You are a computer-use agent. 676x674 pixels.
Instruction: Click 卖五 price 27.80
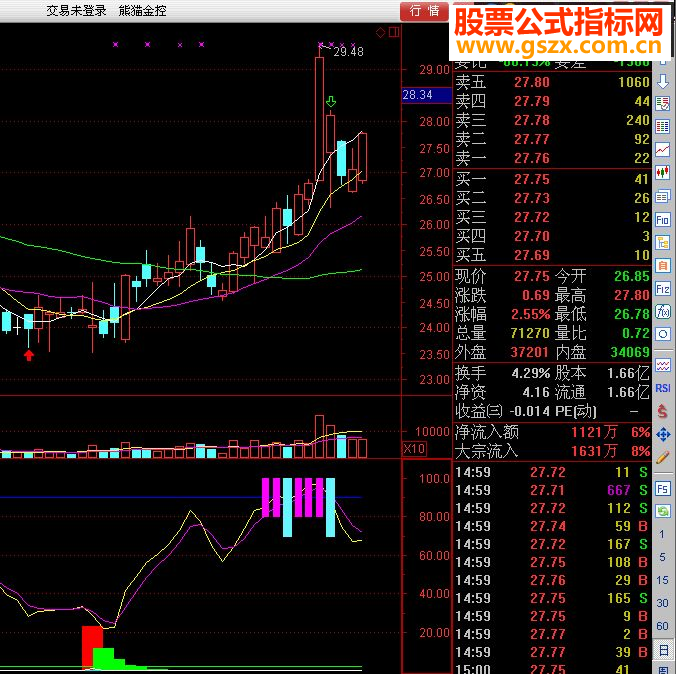(x=532, y=82)
